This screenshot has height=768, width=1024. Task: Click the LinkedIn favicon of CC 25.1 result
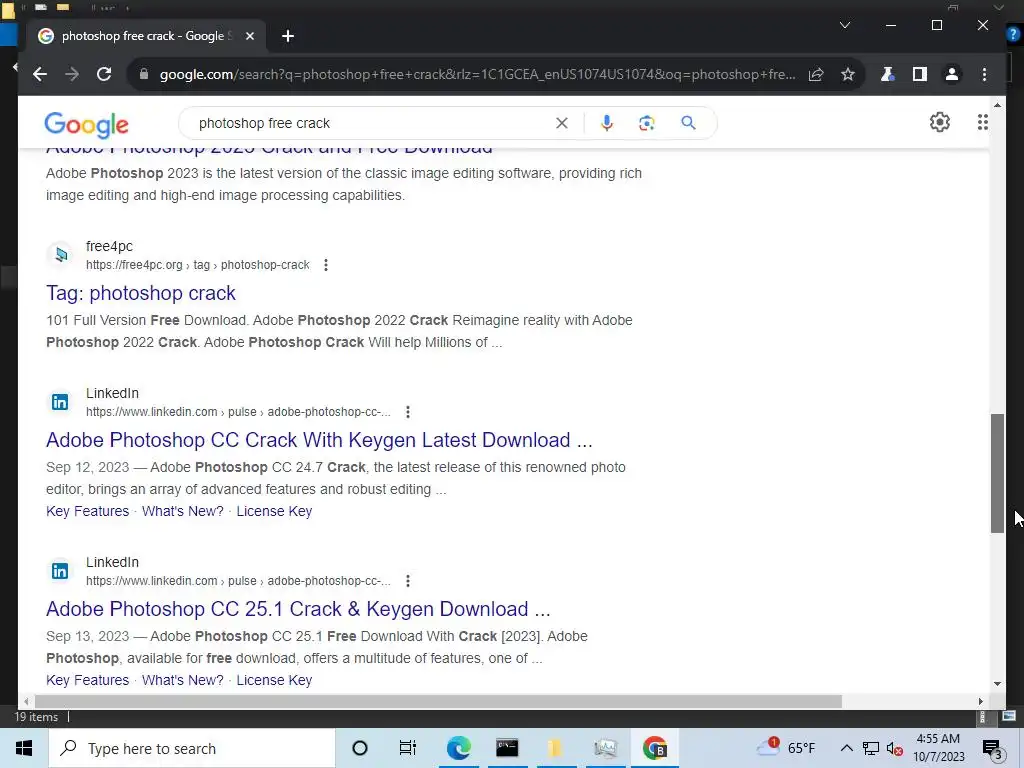(x=60, y=571)
